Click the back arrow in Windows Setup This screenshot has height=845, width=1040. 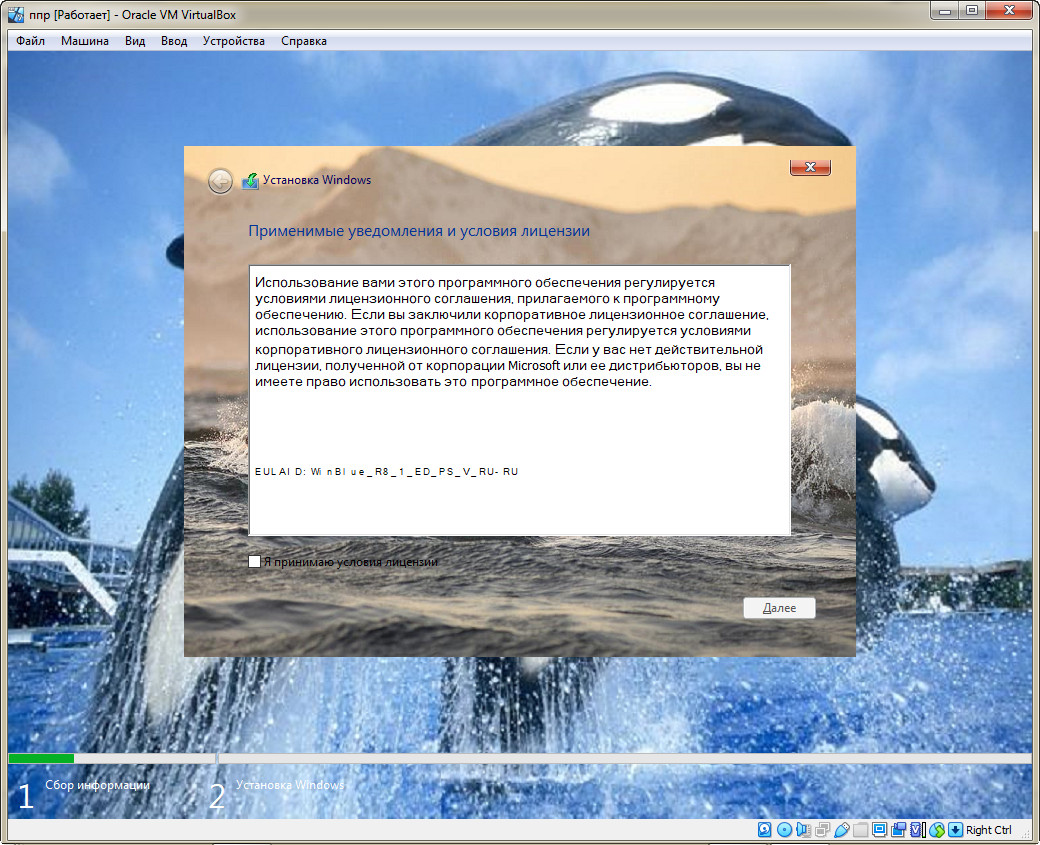[x=220, y=181]
